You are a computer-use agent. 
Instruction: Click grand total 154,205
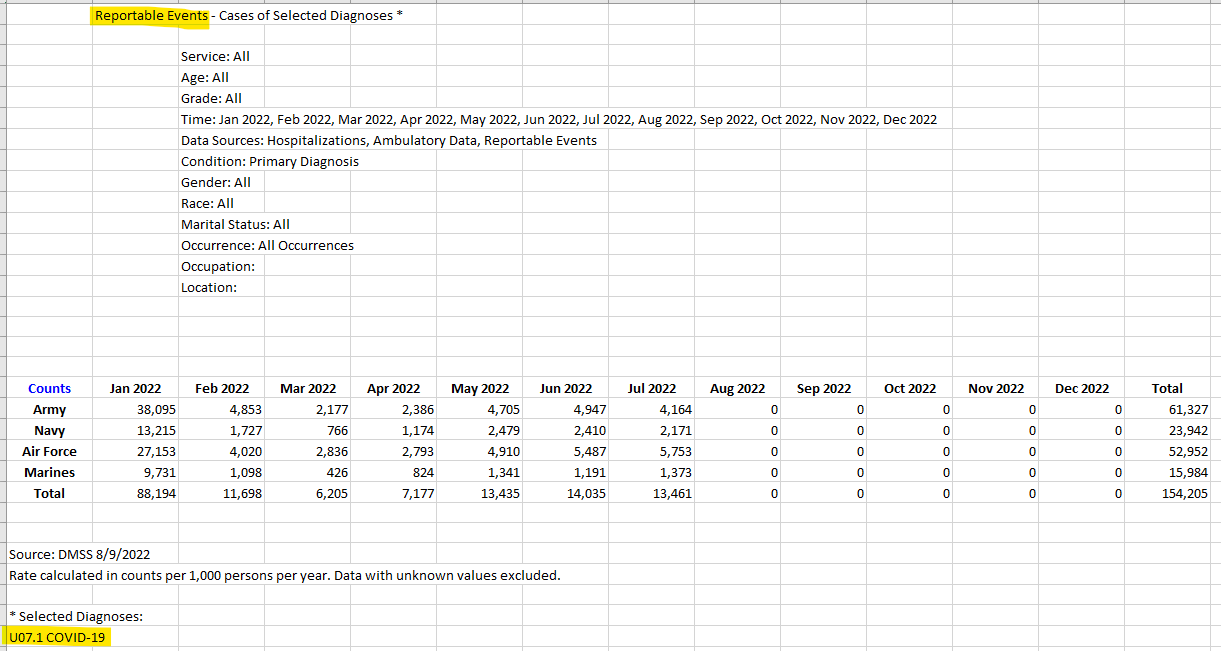click(x=1185, y=493)
